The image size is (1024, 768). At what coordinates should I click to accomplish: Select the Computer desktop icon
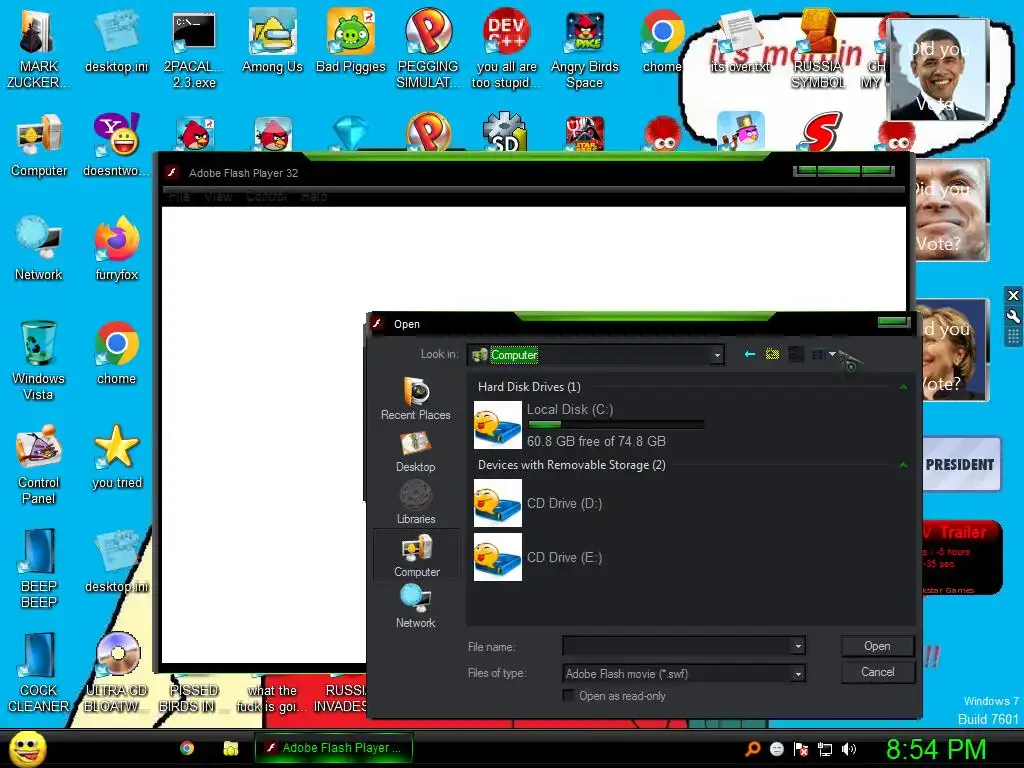[39, 145]
